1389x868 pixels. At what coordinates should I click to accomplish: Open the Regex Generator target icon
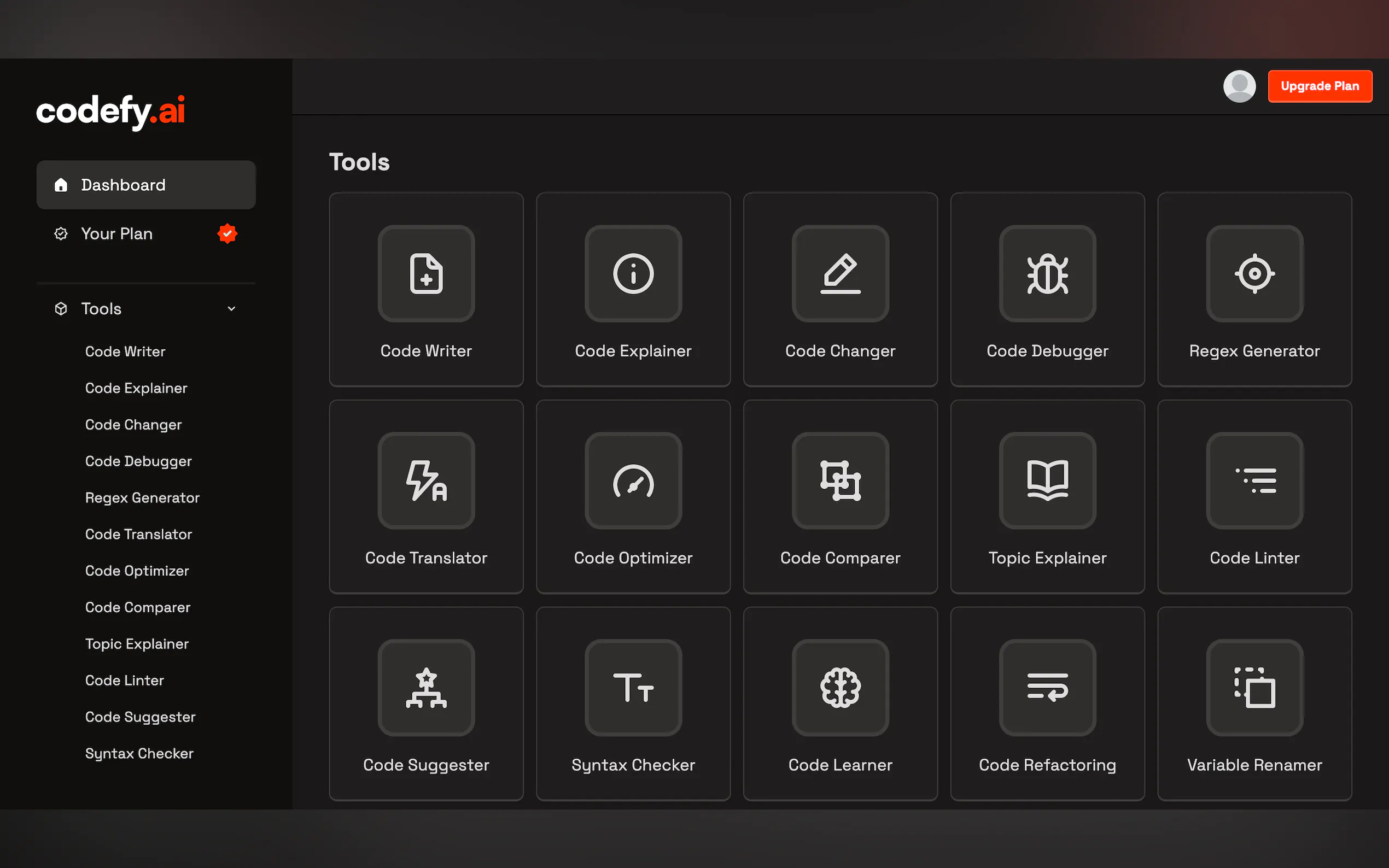point(1254,273)
